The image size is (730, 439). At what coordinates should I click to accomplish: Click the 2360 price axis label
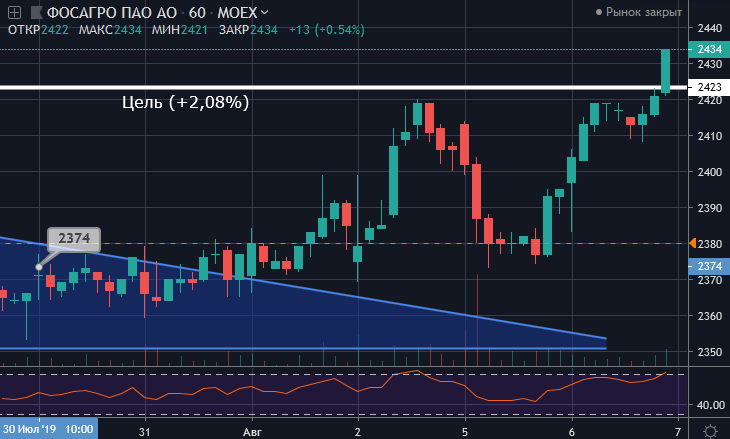tap(710, 316)
